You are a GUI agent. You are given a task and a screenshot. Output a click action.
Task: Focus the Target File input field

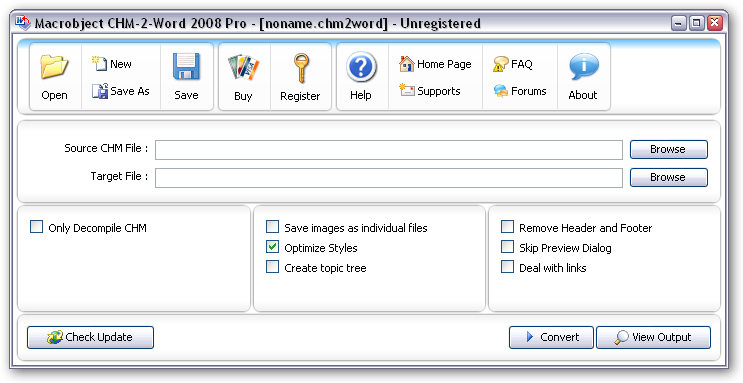(x=389, y=178)
